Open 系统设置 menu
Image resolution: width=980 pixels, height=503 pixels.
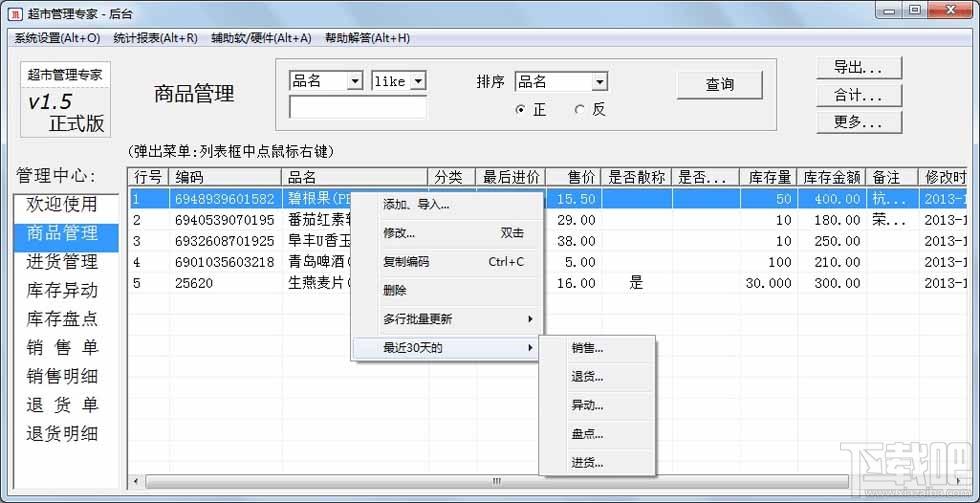[x=58, y=38]
